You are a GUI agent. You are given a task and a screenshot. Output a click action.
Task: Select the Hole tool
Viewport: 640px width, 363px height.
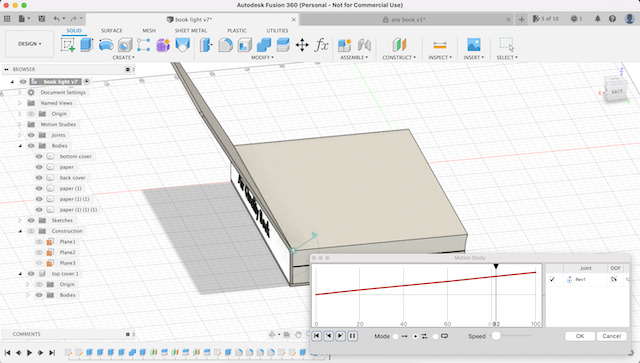pos(125,45)
